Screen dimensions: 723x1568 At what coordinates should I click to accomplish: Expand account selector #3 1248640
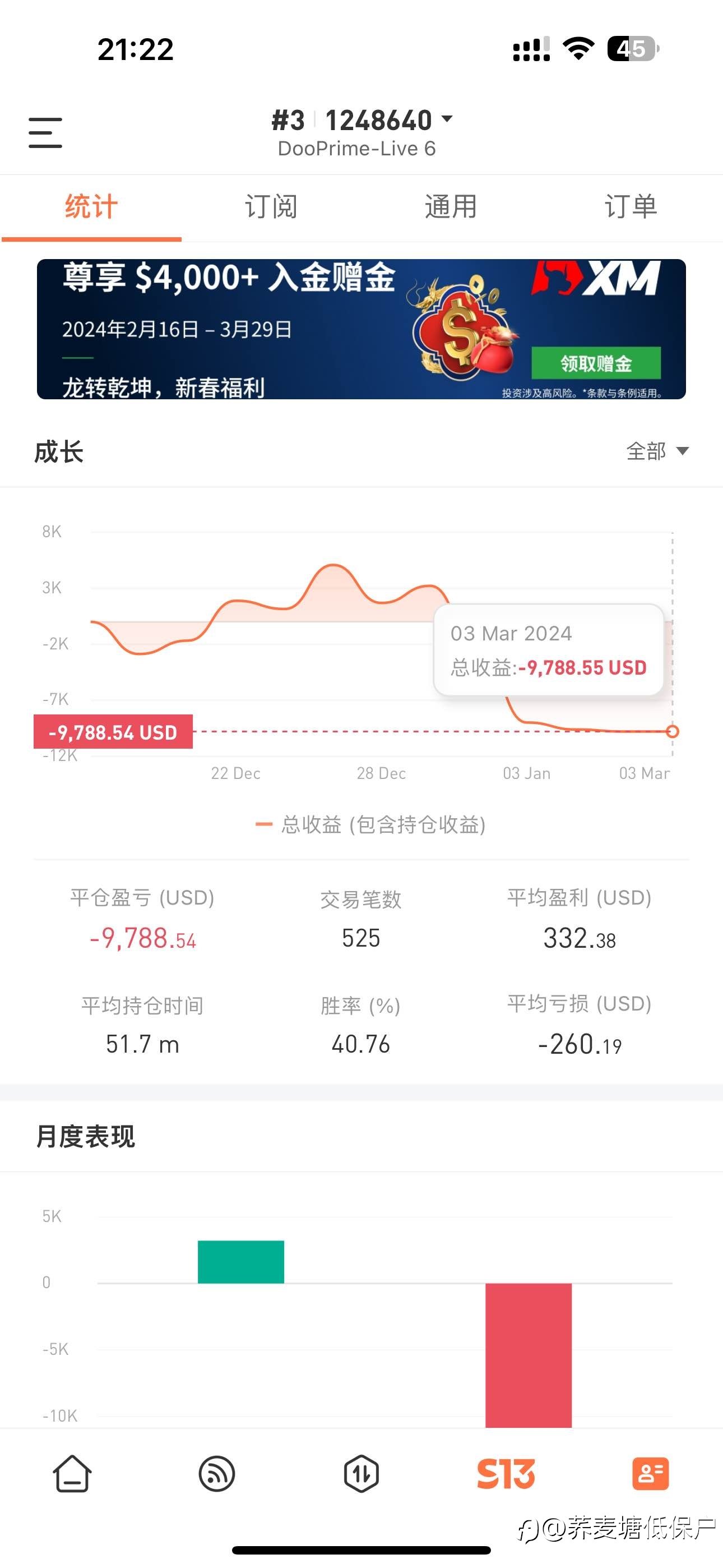tap(361, 121)
